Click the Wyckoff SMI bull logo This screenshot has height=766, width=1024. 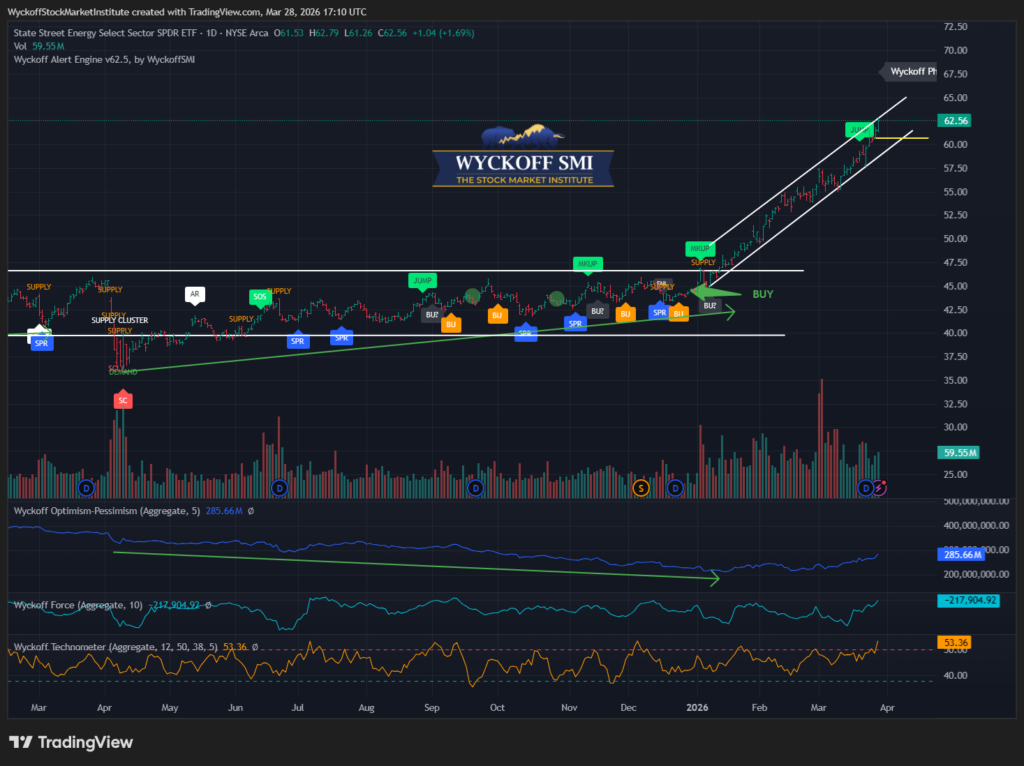523,138
